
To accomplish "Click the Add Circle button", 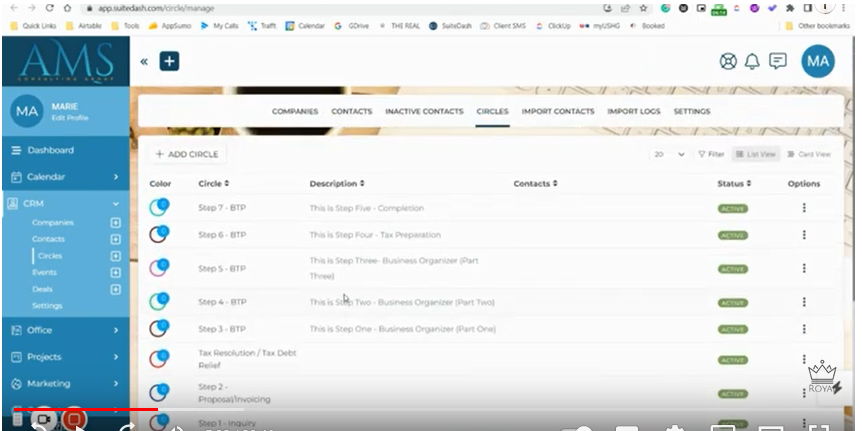I will coord(187,154).
